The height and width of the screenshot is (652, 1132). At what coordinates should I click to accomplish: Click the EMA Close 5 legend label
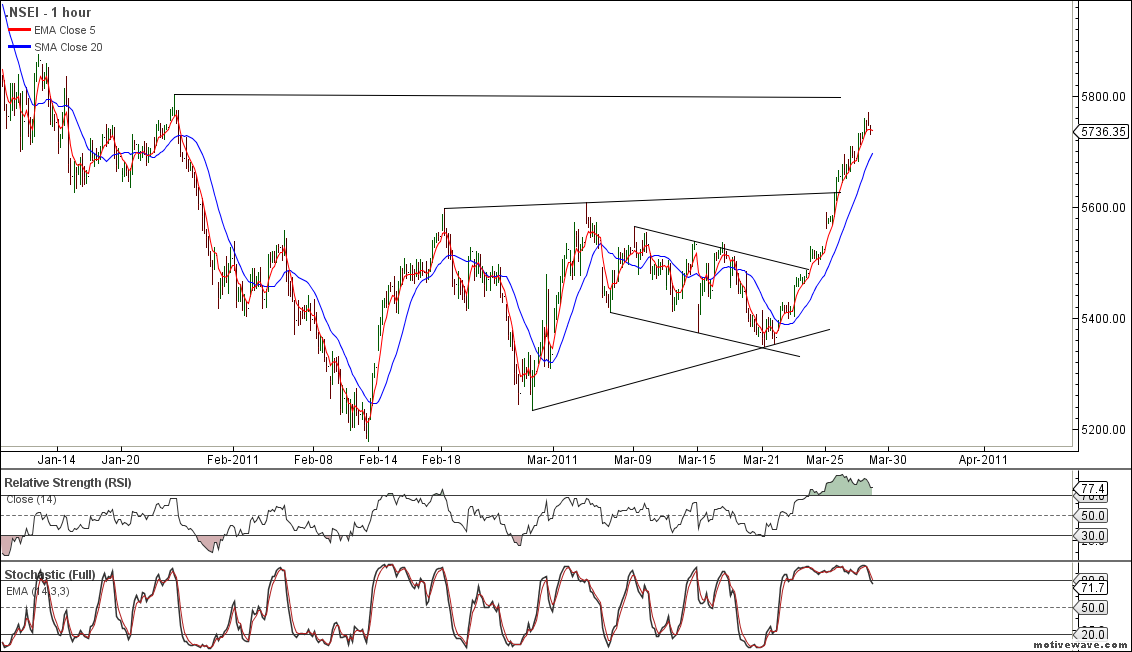[x=67, y=31]
